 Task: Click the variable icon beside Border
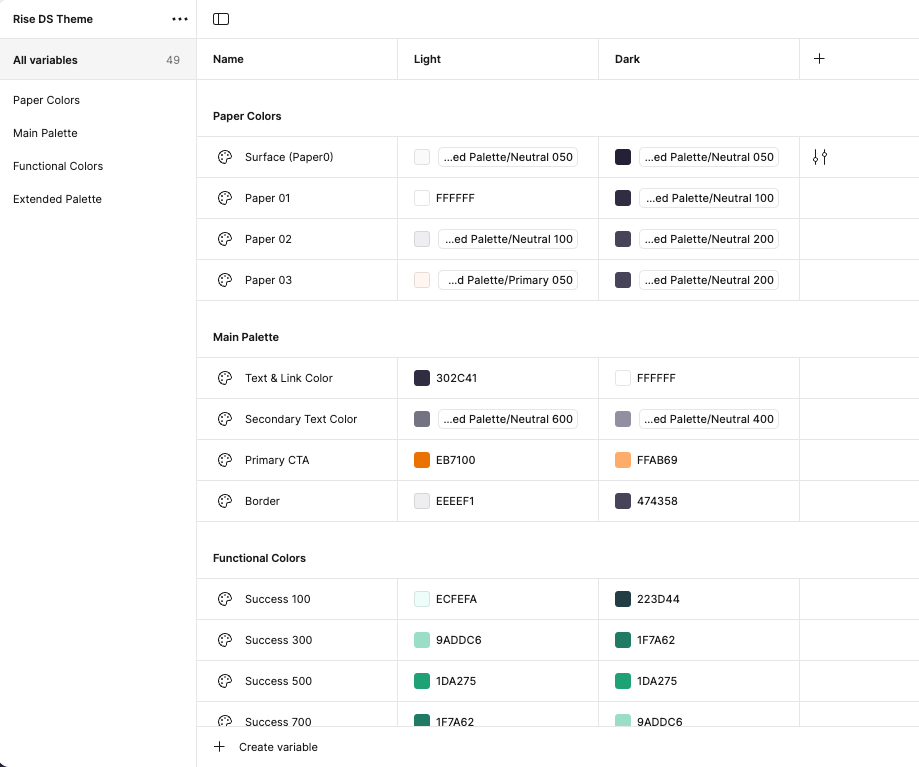(x=224, y=501)
